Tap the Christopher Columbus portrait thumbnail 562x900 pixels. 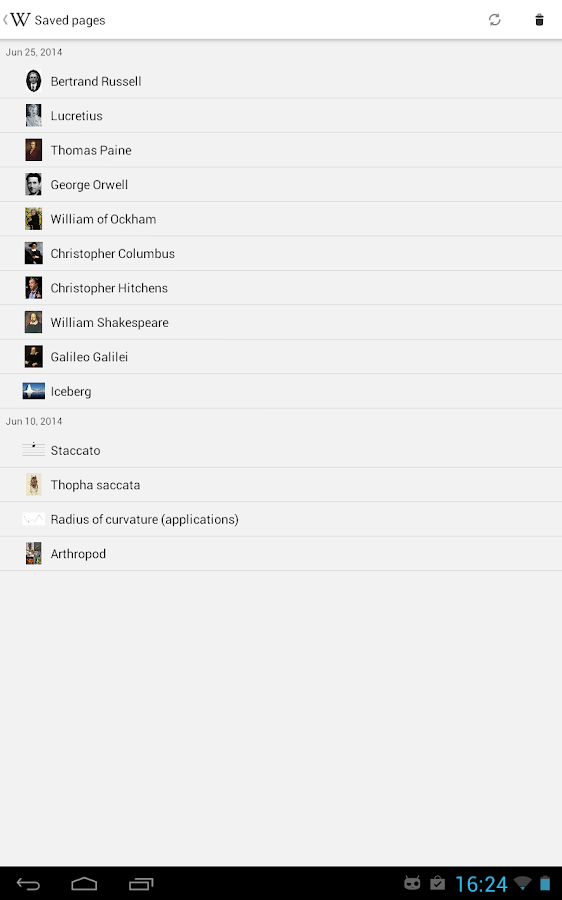point(33,254)
